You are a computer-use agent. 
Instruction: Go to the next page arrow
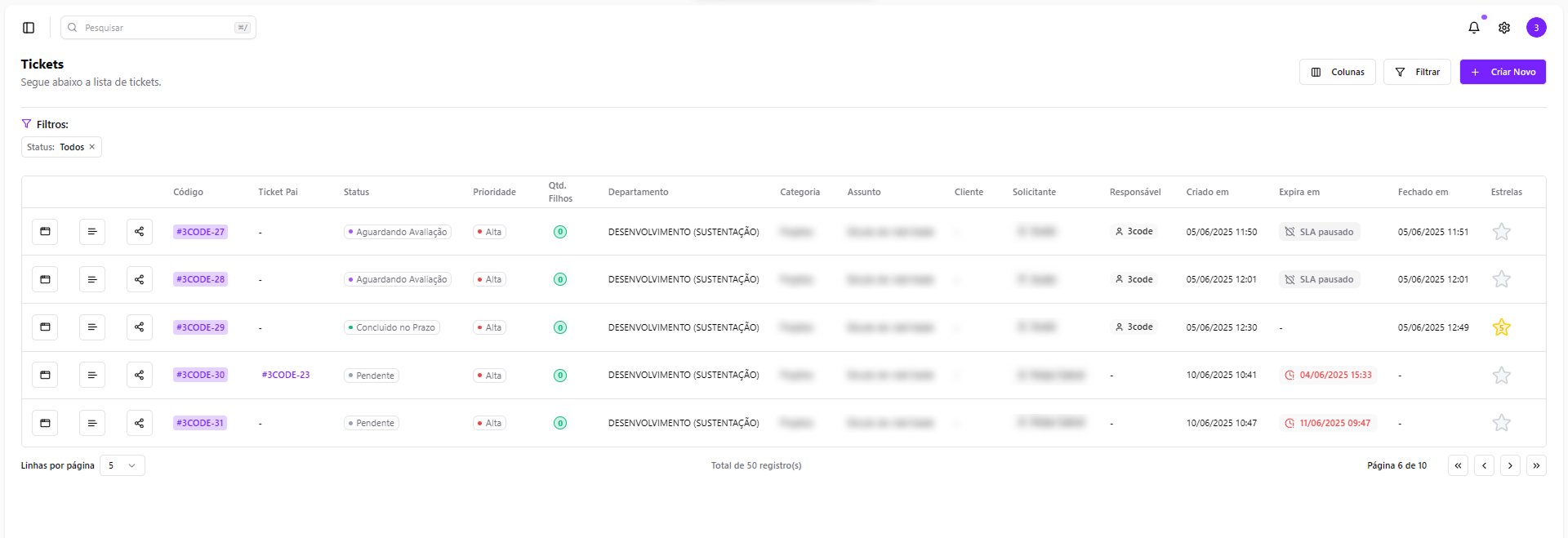pyautogui.click(x=1510, y=465)
